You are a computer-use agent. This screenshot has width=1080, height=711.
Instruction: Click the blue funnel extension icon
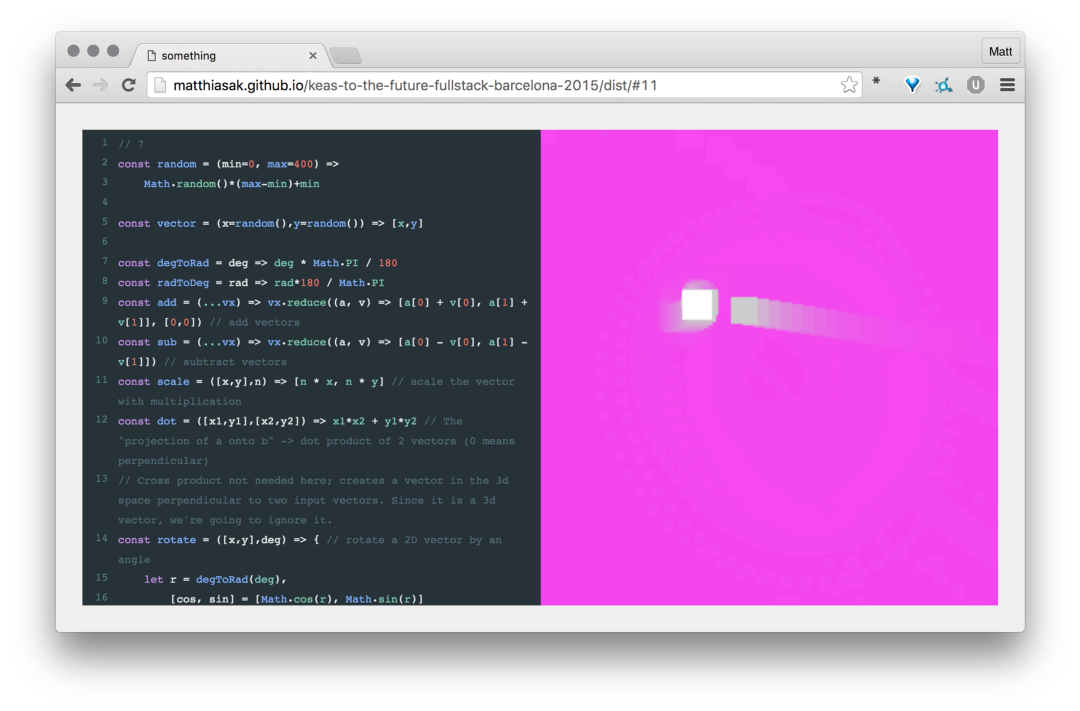[x=911, y=85]
